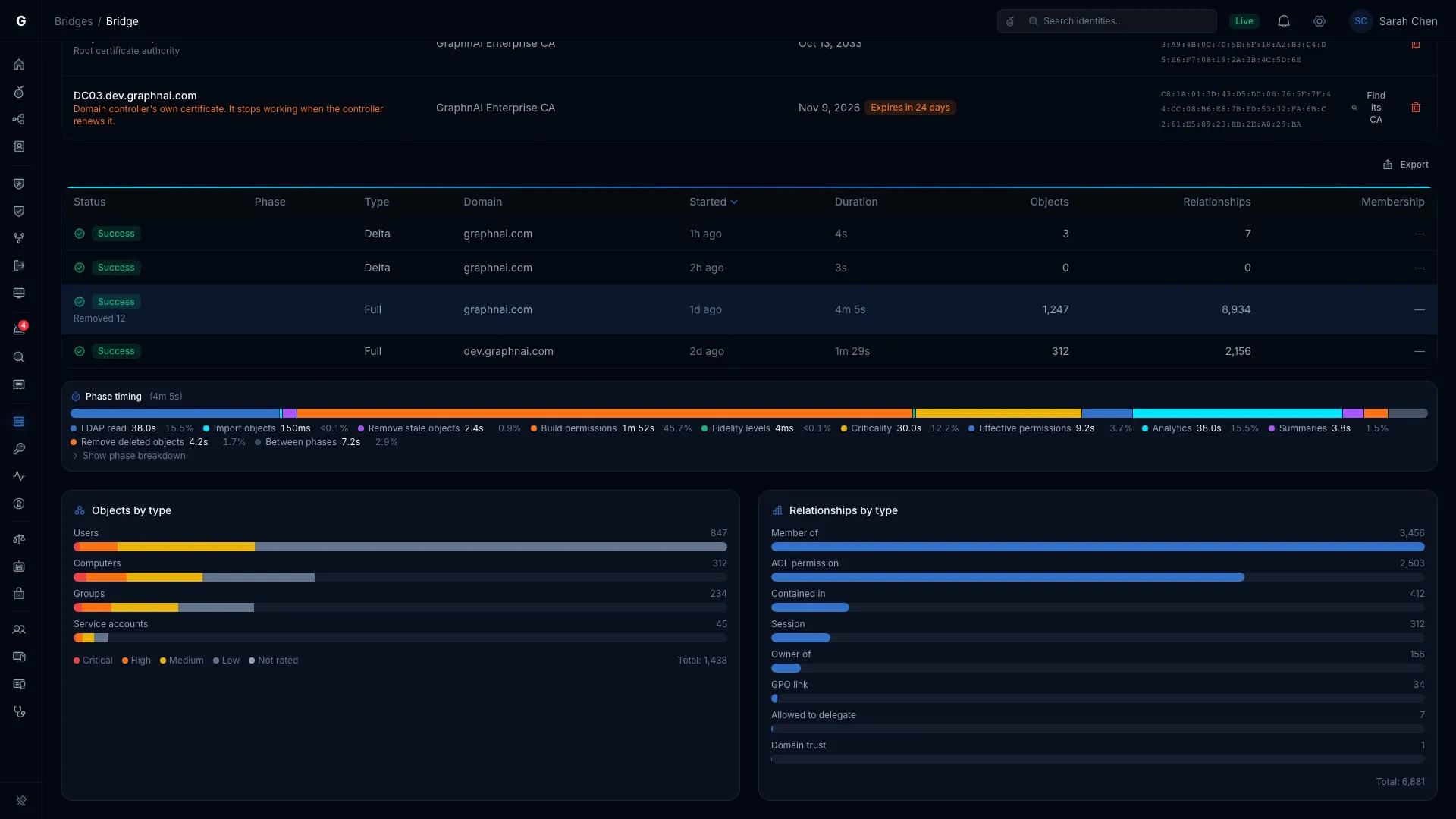This screenshot has width=1456, height=819.
Task: Open the Sarah Chen user menu
Action: [x=1394, y=21]
